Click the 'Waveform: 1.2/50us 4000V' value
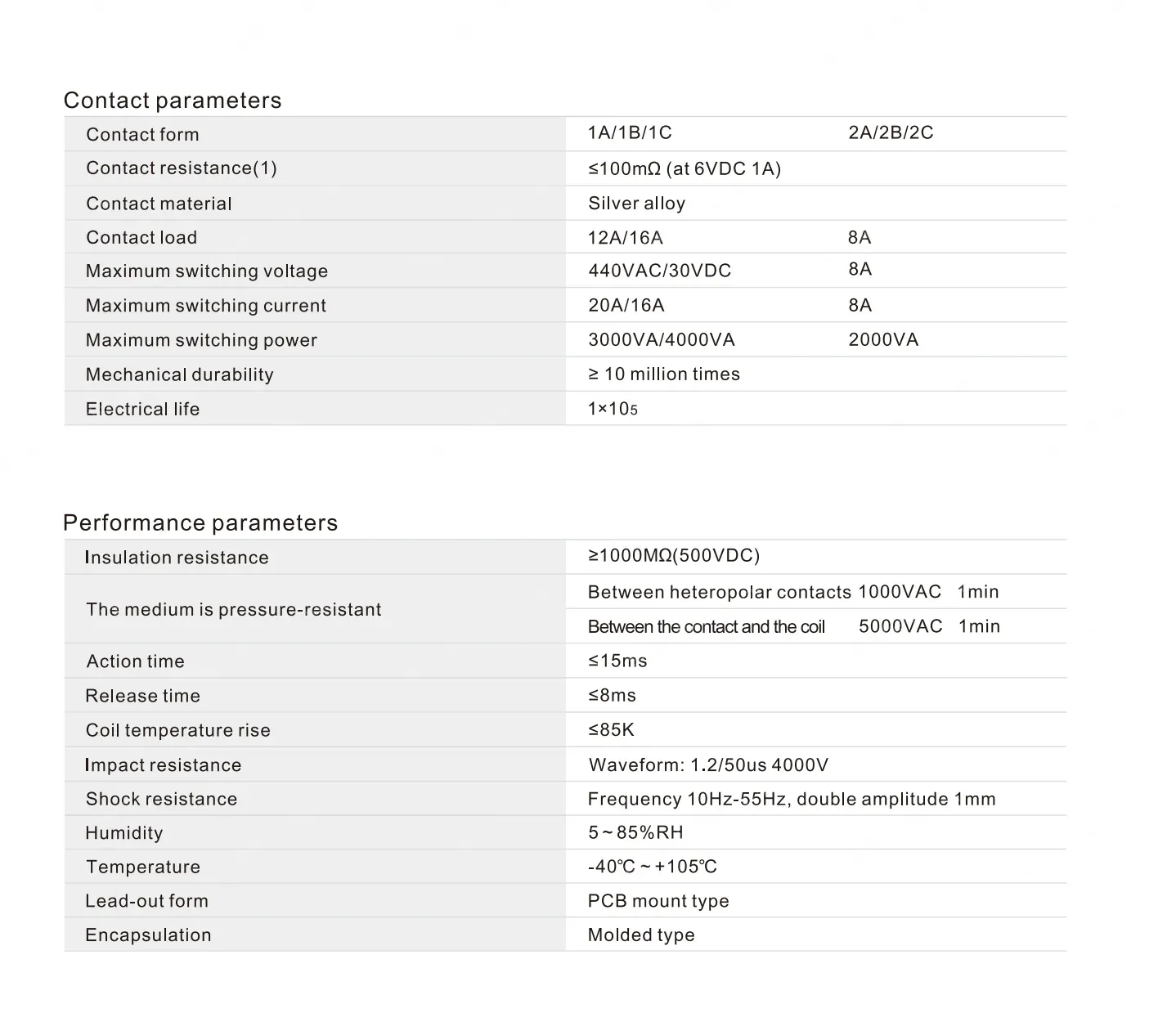Image resolution: width=1176 pixels, height=1031 pixels. (x=708, y=765)
